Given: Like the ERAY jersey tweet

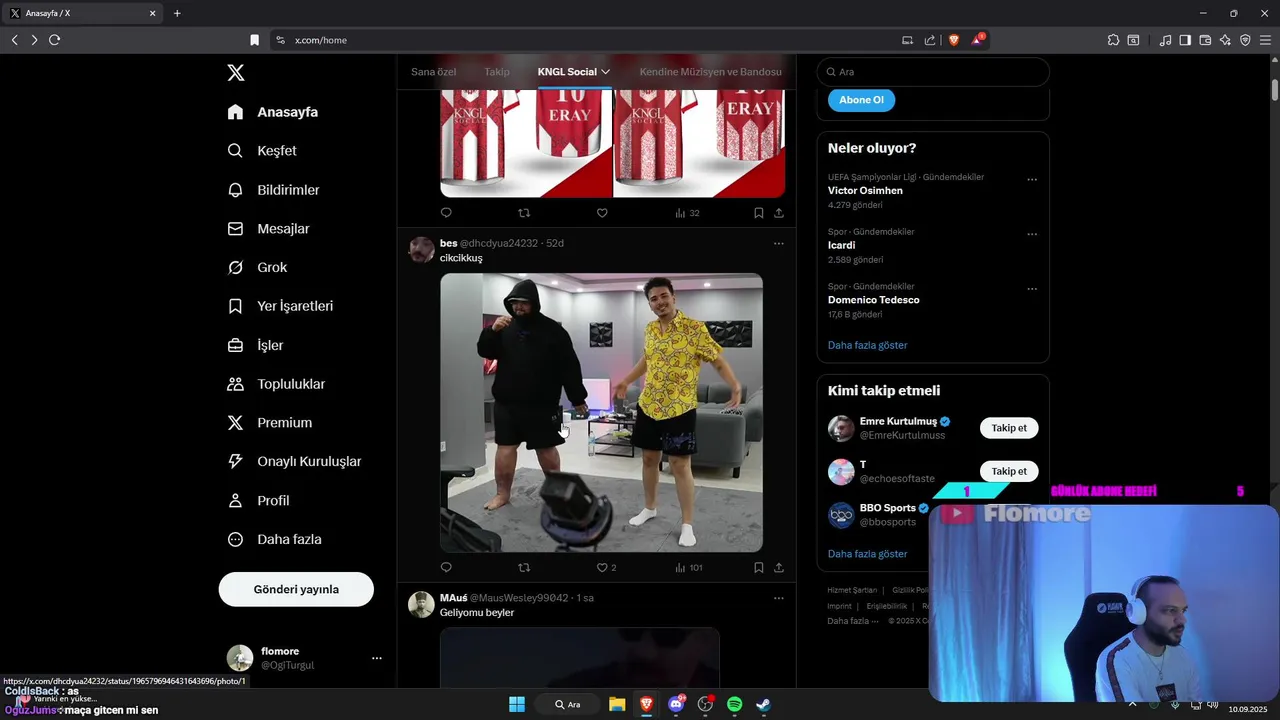Looking at the screenshot, I should (602, 213).
